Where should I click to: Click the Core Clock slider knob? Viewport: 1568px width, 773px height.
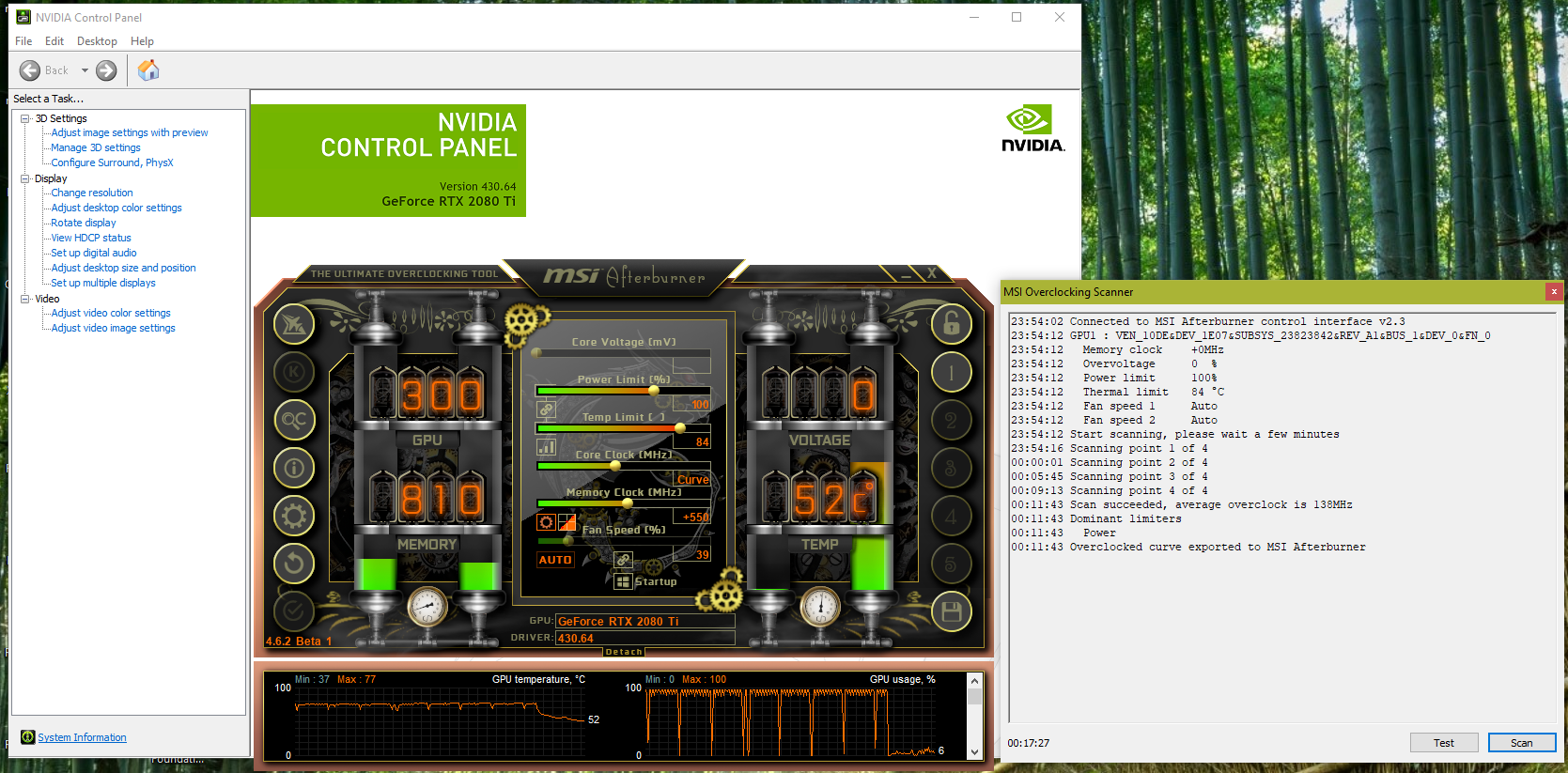pyautogui.click(x=615, y=466)
